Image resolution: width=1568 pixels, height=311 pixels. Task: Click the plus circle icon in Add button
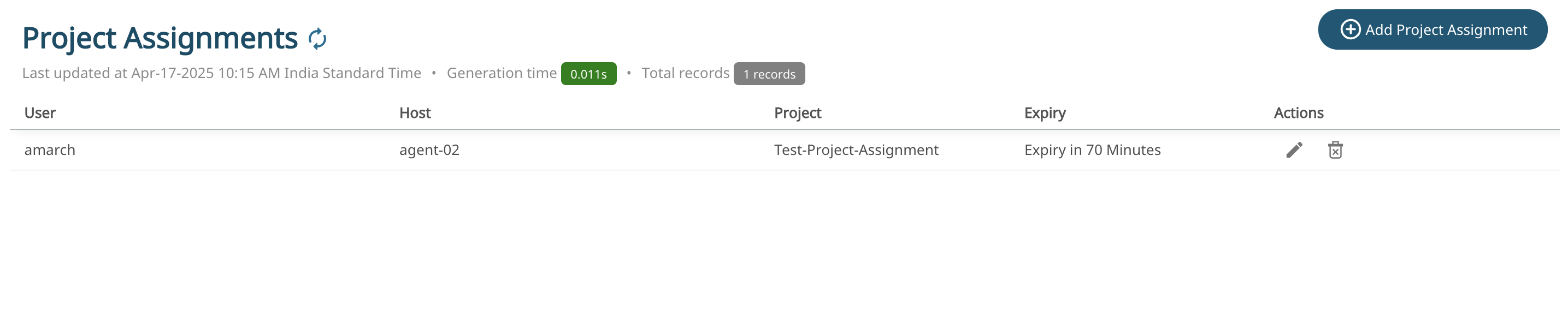click(x=1350, y=30)
